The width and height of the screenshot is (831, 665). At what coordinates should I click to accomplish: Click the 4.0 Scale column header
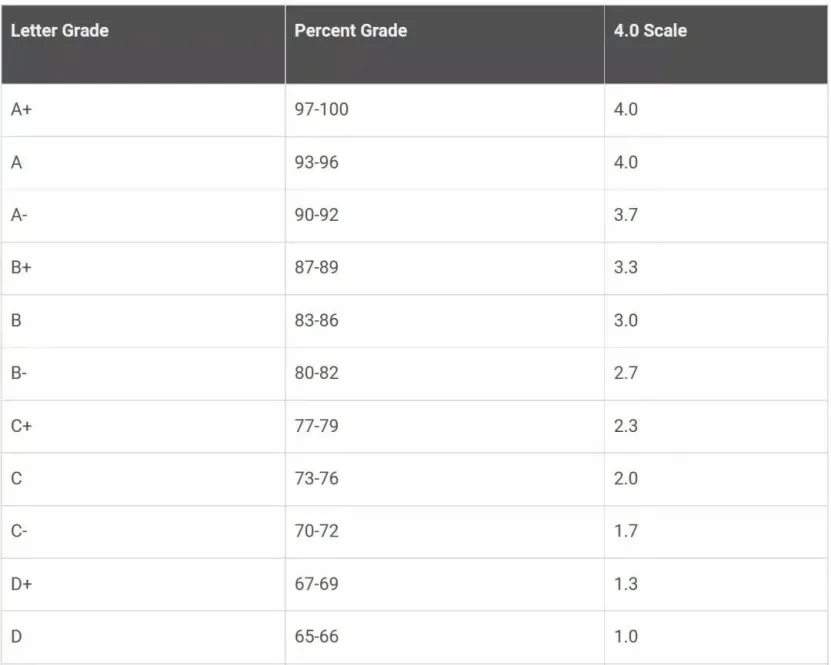coord(650,31)
